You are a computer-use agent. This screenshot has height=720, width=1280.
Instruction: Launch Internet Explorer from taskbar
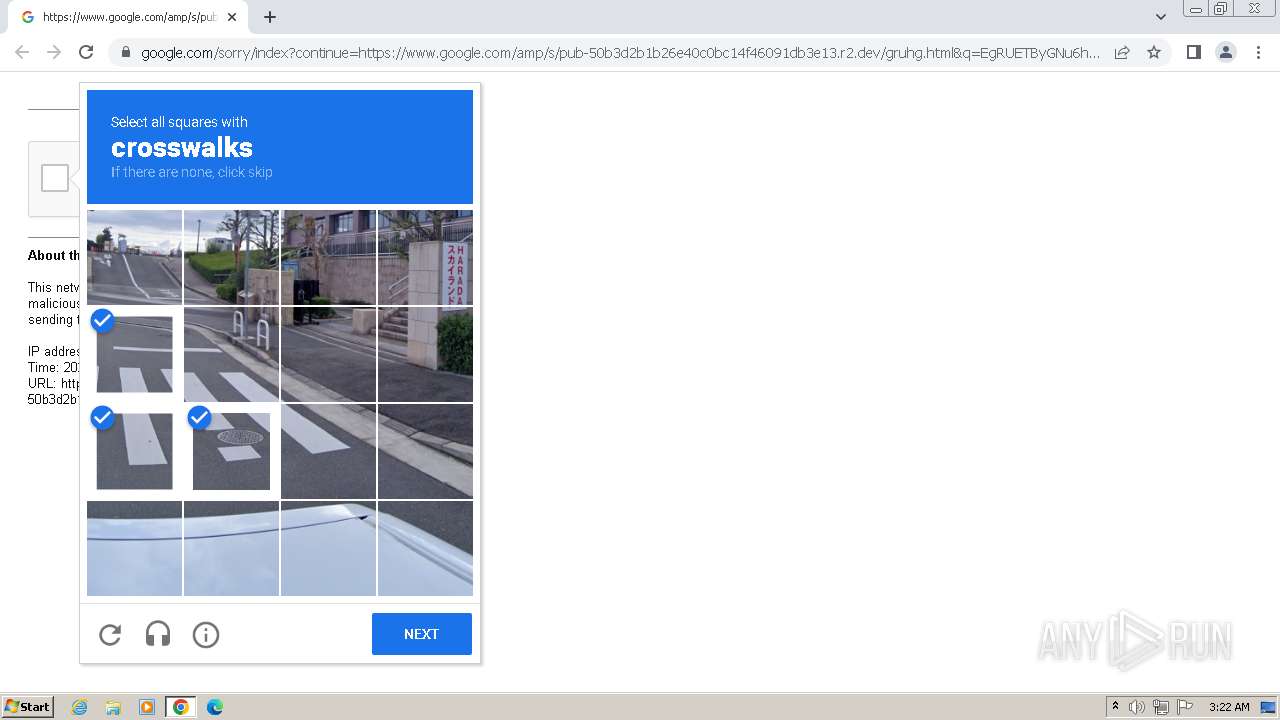(x=80, y=707)
